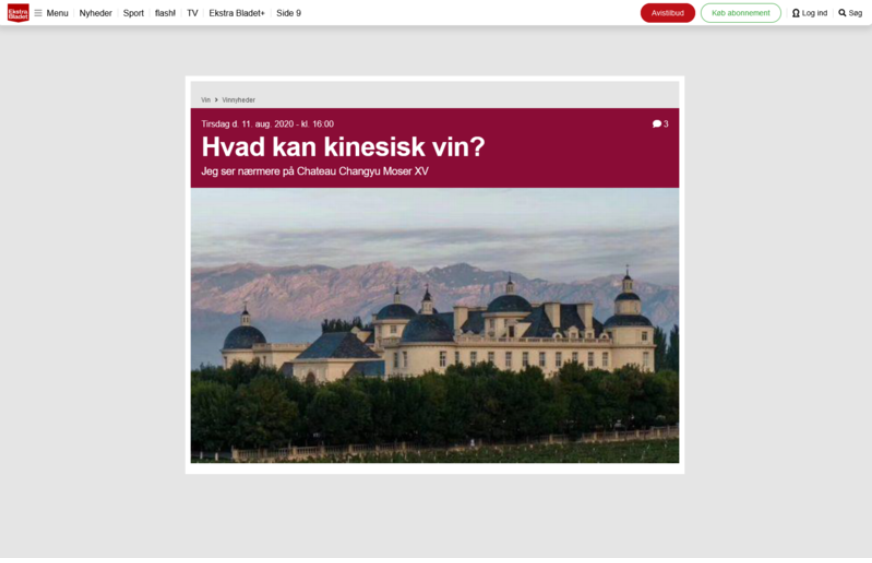Click the Søg magnifier icon
Image resolution: width=872 pixels, height=563 pixels.
(842, 13)
